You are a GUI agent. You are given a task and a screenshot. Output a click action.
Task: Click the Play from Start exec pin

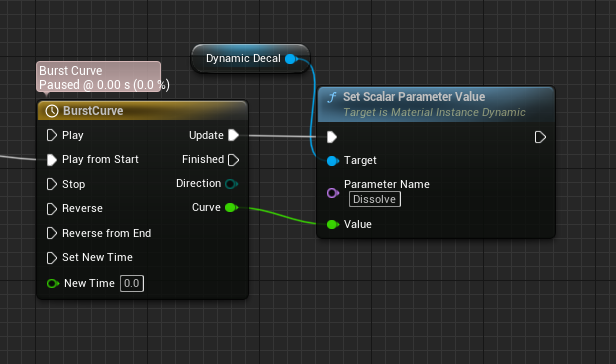[51, 160]
